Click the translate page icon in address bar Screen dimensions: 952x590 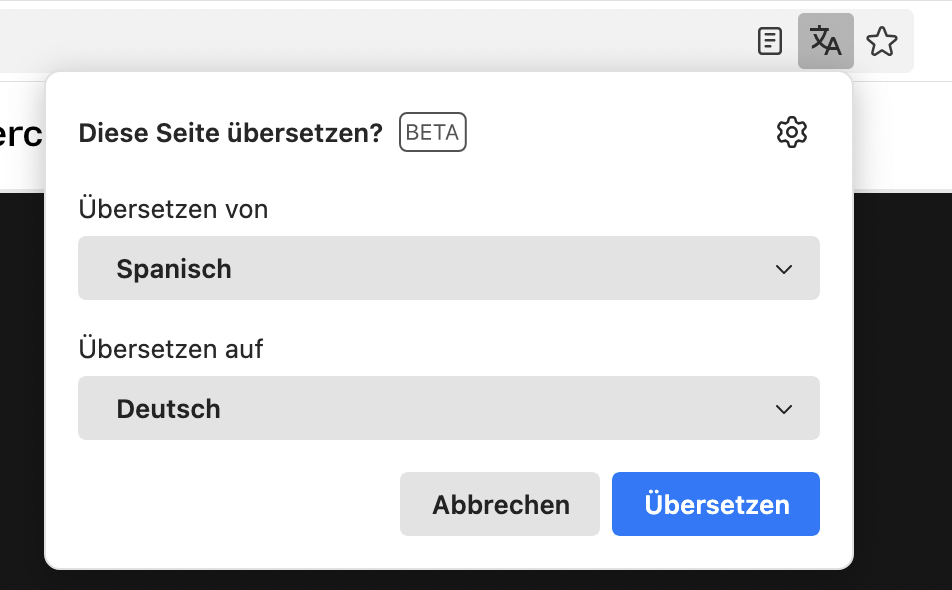pyautogui.click(x=826, y=41)
